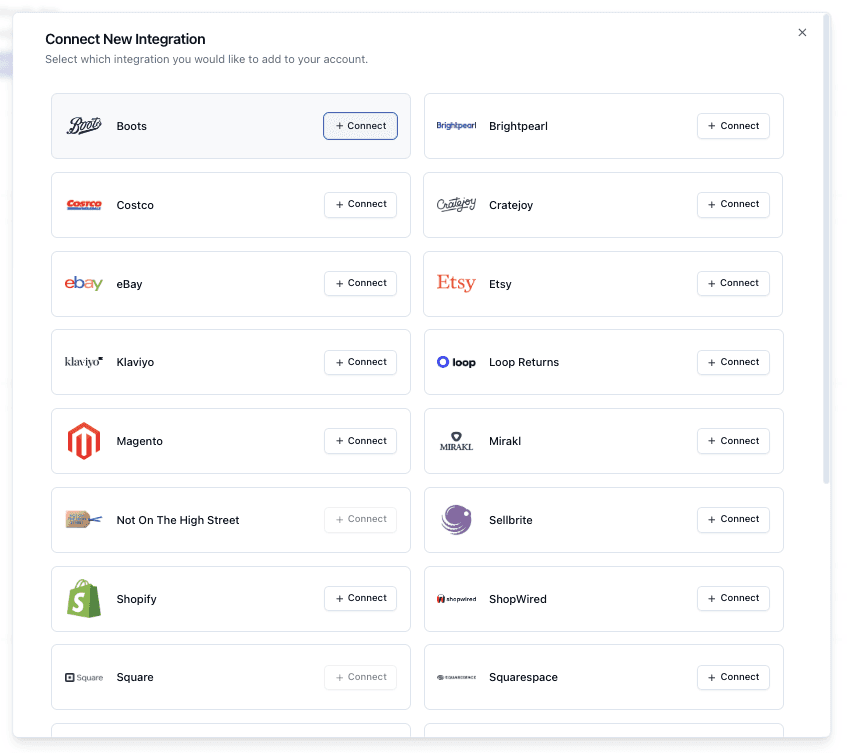Click the ShopWired logo
This screenshot has width=847, height=753.
pos(456,599)
